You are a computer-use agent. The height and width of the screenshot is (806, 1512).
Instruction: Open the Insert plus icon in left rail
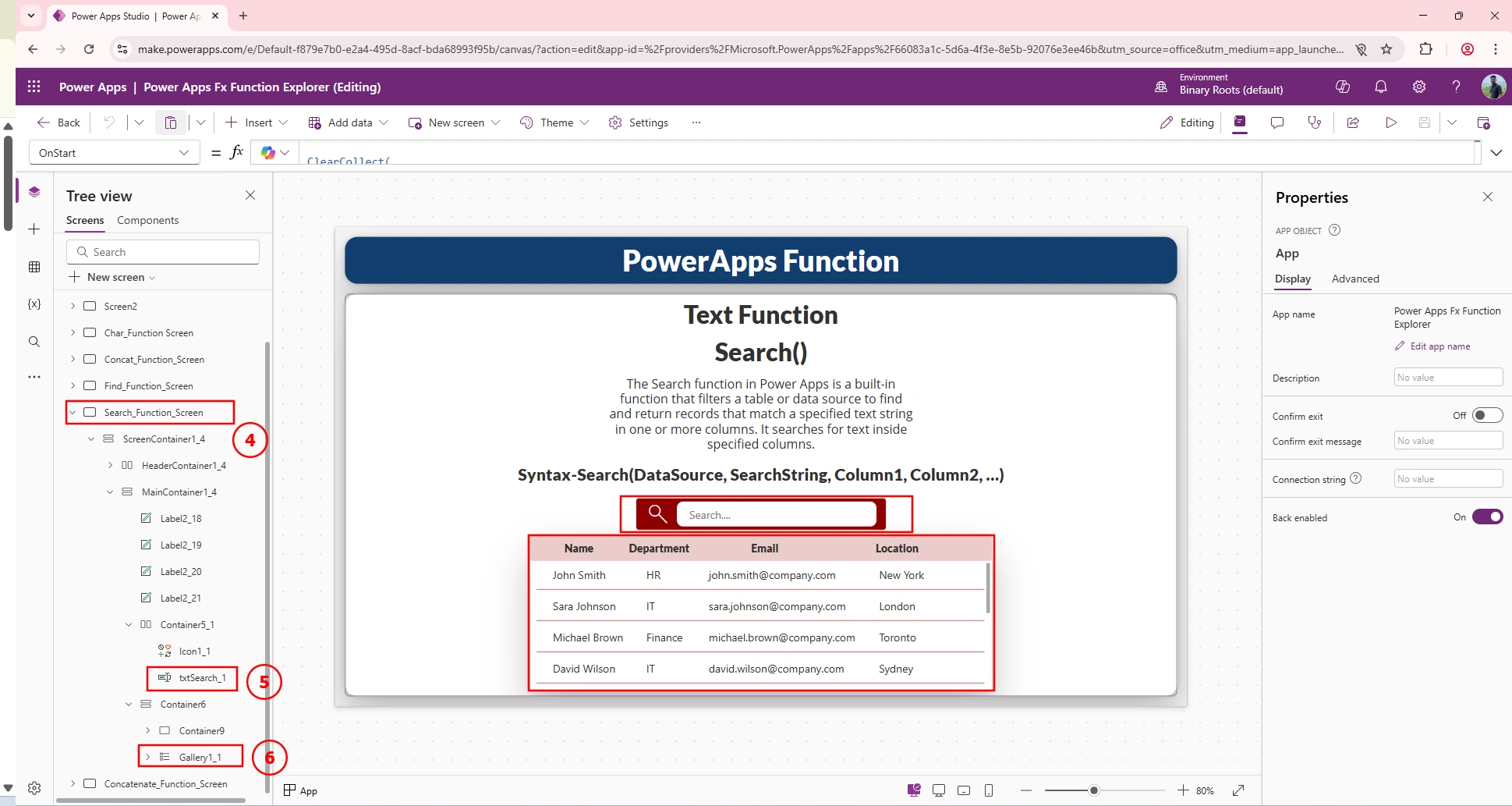point(34,229)
